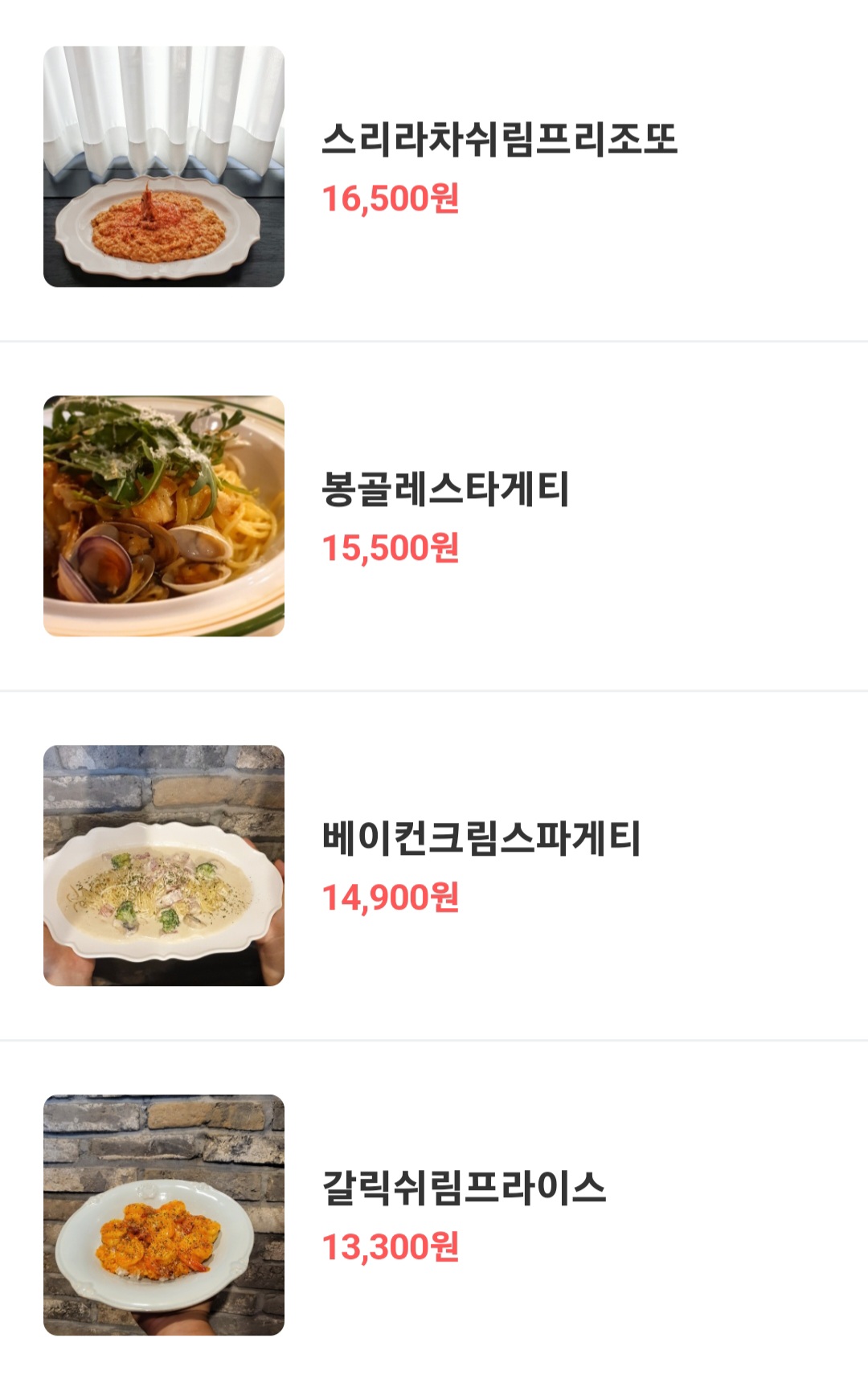This screenshot has width=868, height=1387.
Task: Click empty area right of 베이컨크림스파게티 row
Action: 755,865
